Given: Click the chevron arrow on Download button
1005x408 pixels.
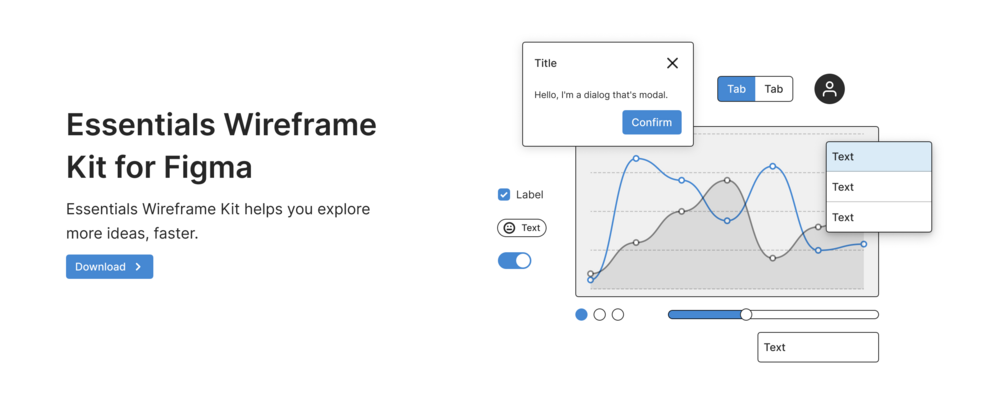Looking at the screenshot, I should [x=138, y=267].
